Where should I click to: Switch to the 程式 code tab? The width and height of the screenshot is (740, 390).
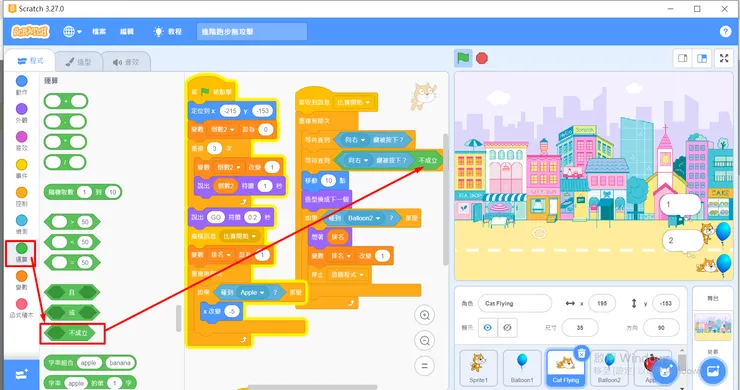(30, 61)
